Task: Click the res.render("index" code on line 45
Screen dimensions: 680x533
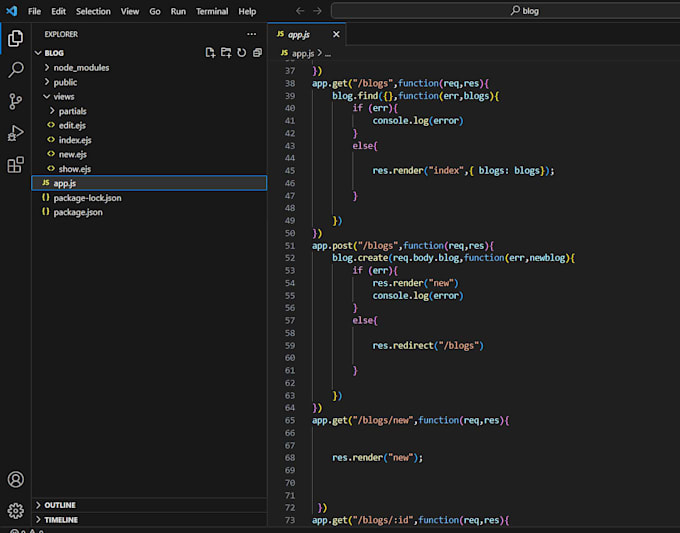Action: (418, 170)
